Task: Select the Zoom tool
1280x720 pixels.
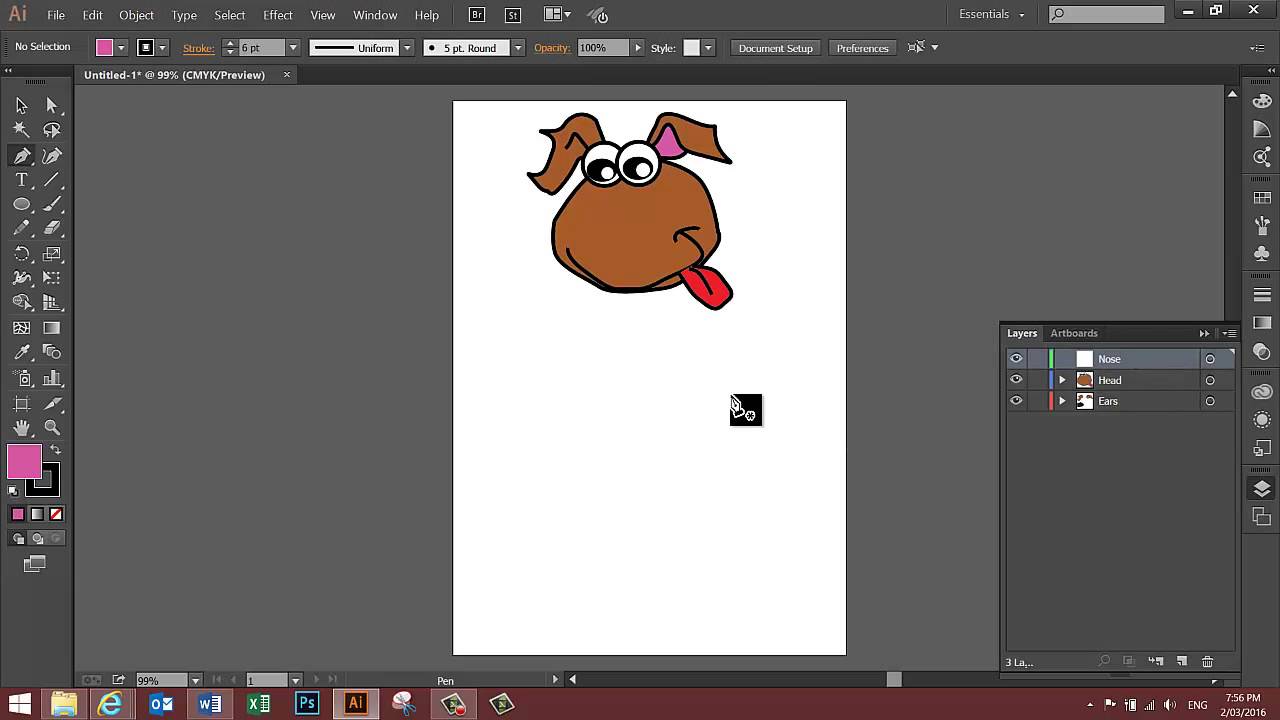Action: [52, 428]
